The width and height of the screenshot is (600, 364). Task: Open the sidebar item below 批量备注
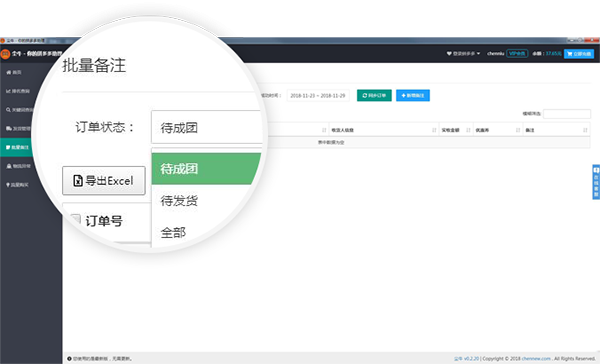pos(18,166)
